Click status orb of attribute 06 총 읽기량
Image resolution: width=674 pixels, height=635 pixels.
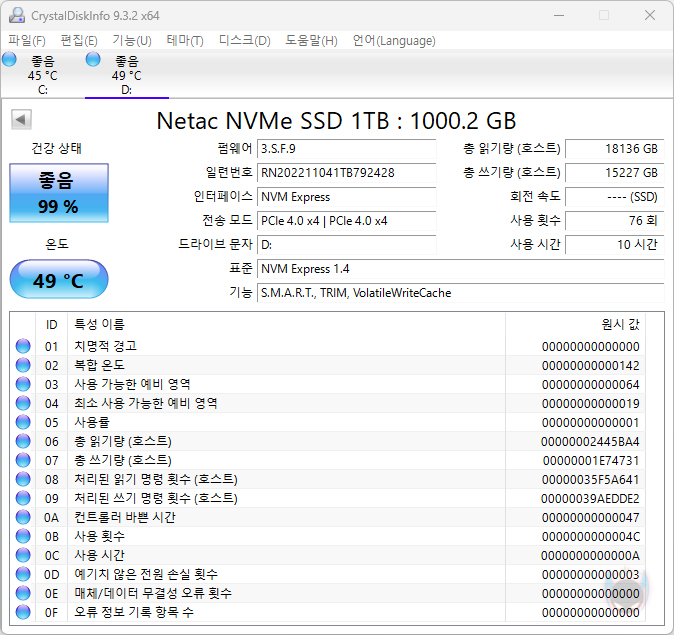(x=23, y=441)
